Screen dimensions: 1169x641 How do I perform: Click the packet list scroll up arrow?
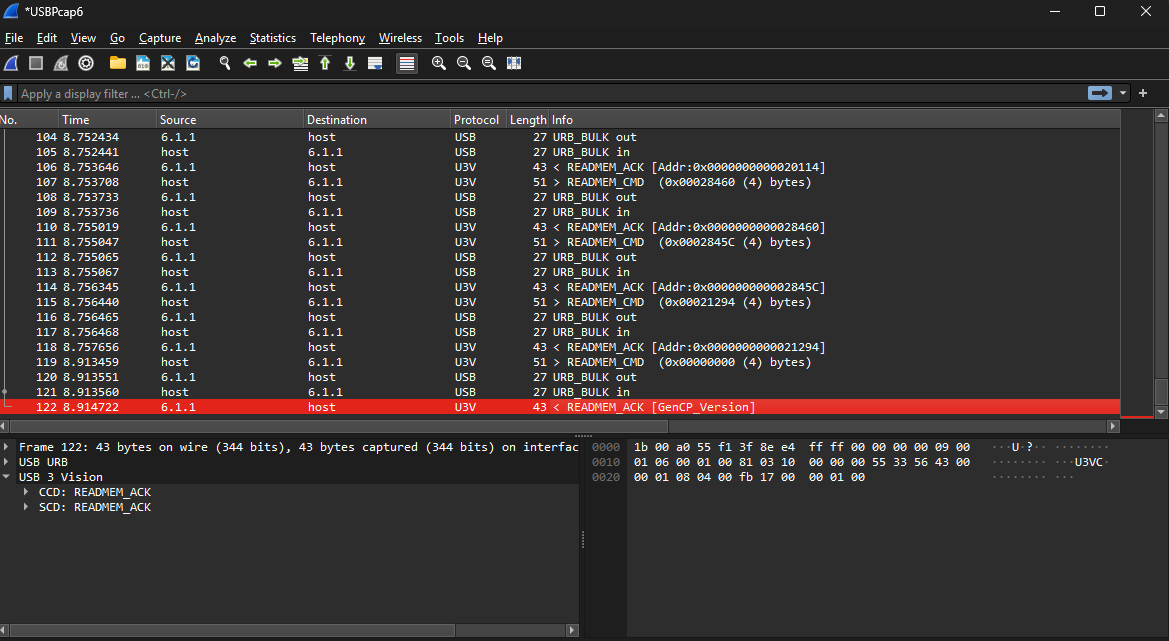click(x=1161, y=116)
